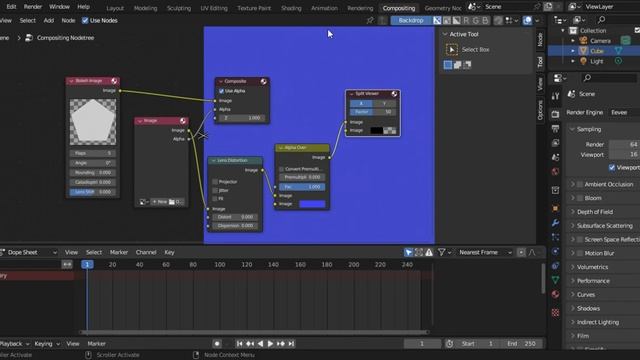Open the World properties tab icon
This screenshot has width=640, height=360.
[555, 171]
